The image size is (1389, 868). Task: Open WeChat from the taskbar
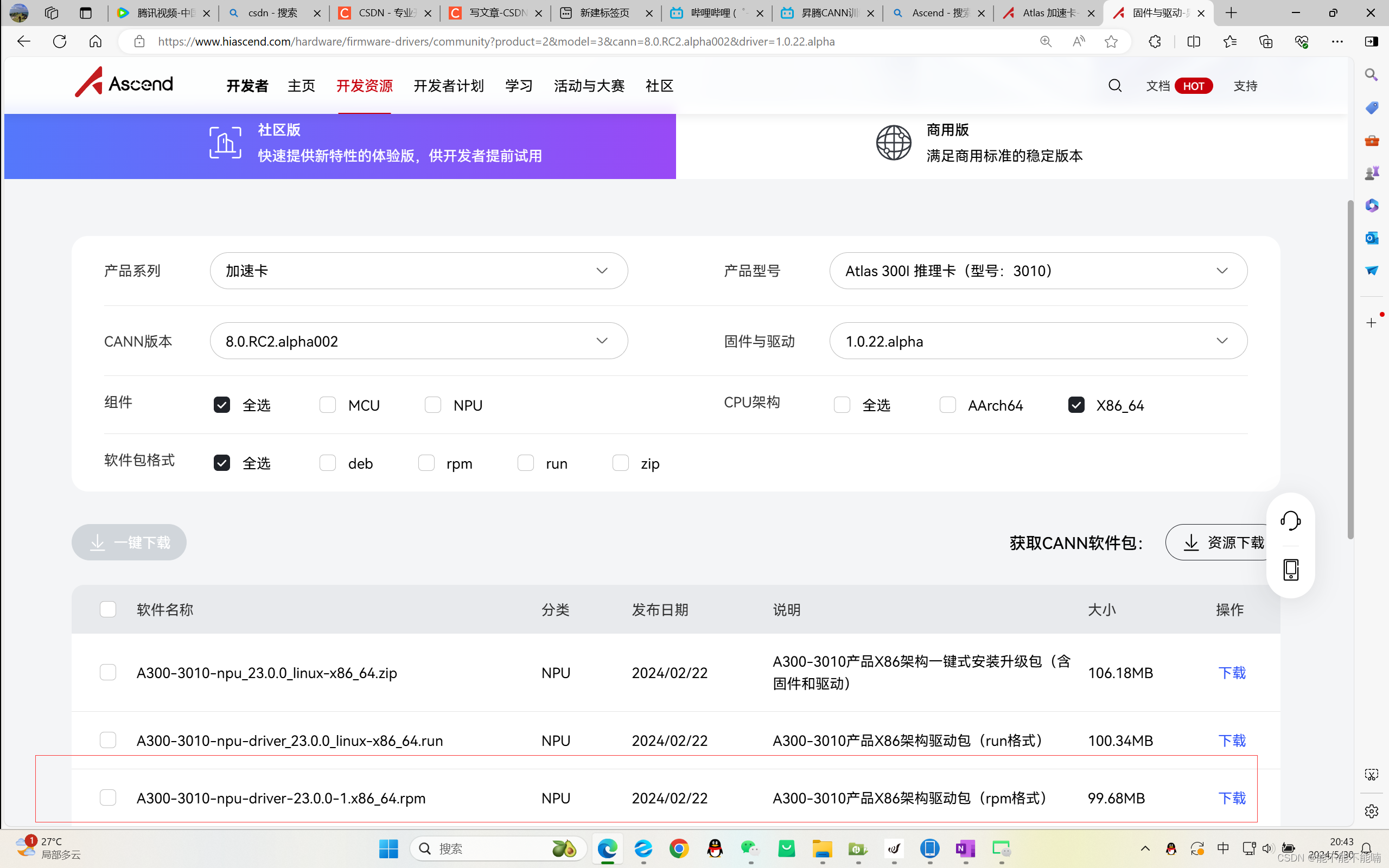[x=750, y=848]
